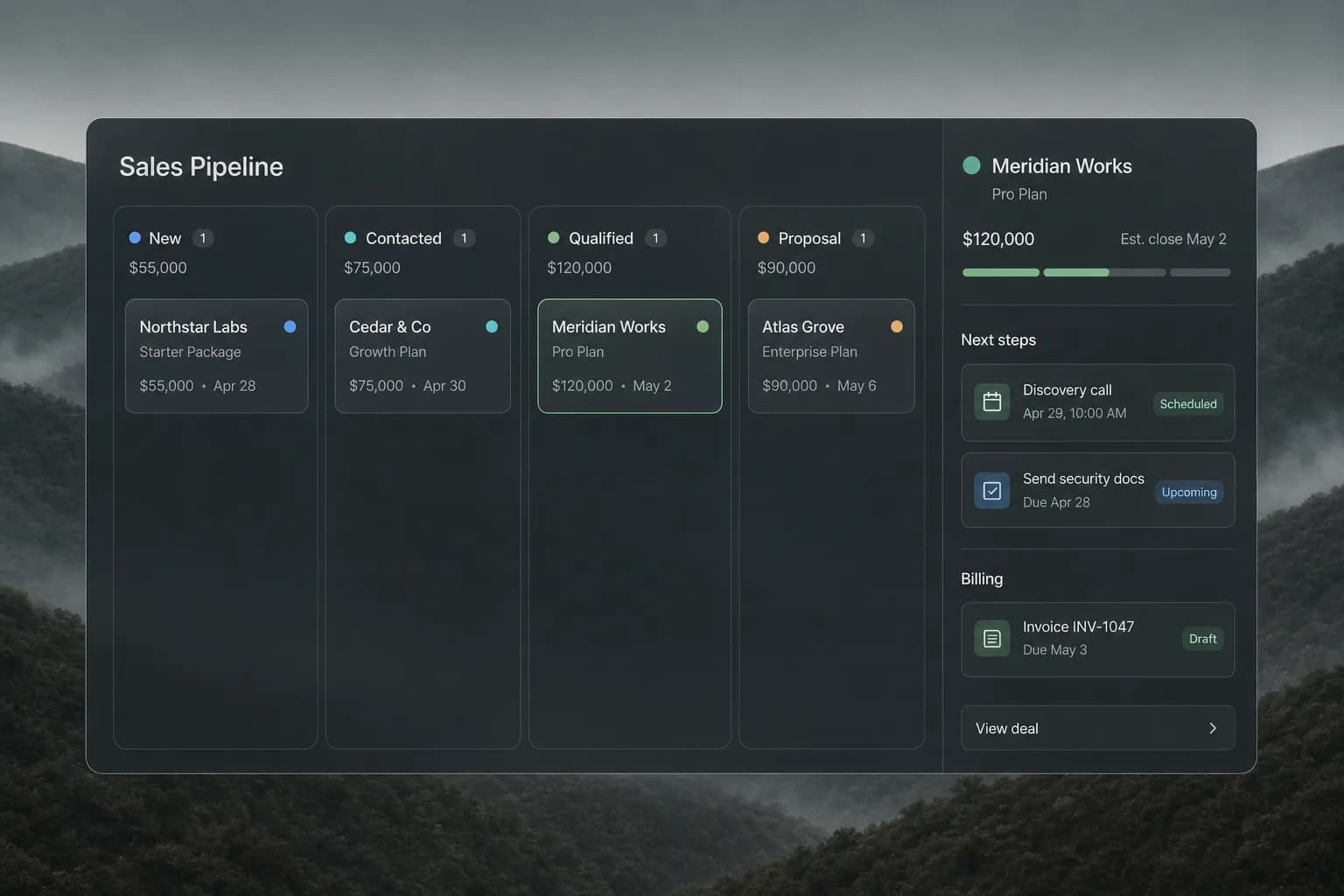1344x896 pixels.
Task: Open the View deal button
Action: click(1098, 728)
